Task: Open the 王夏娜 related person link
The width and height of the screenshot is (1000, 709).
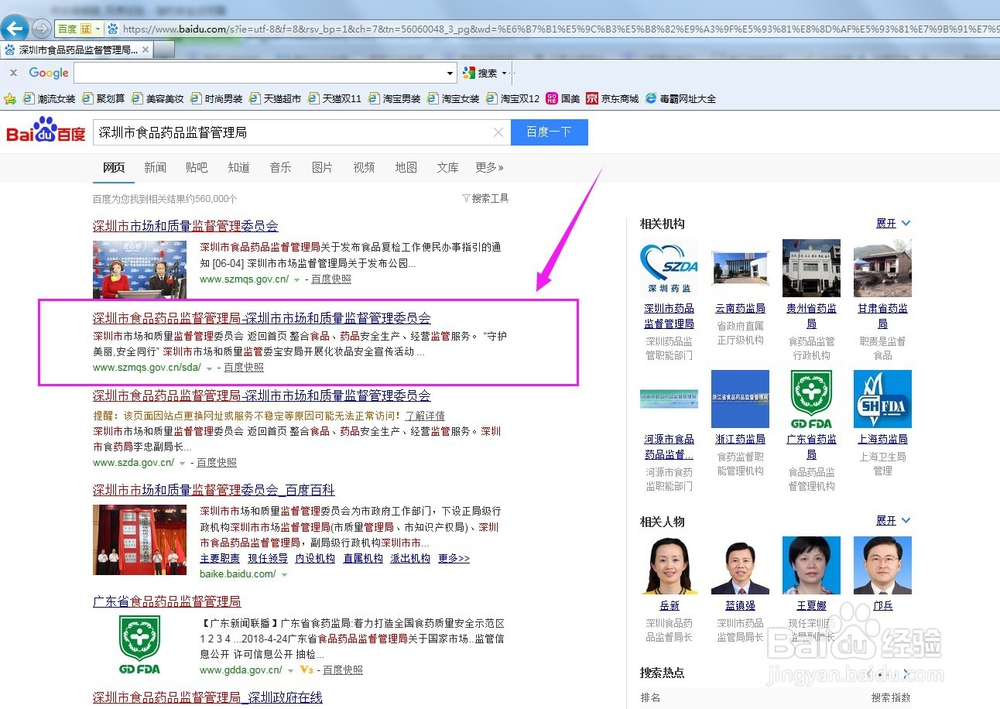Action: tap(811, 606)
